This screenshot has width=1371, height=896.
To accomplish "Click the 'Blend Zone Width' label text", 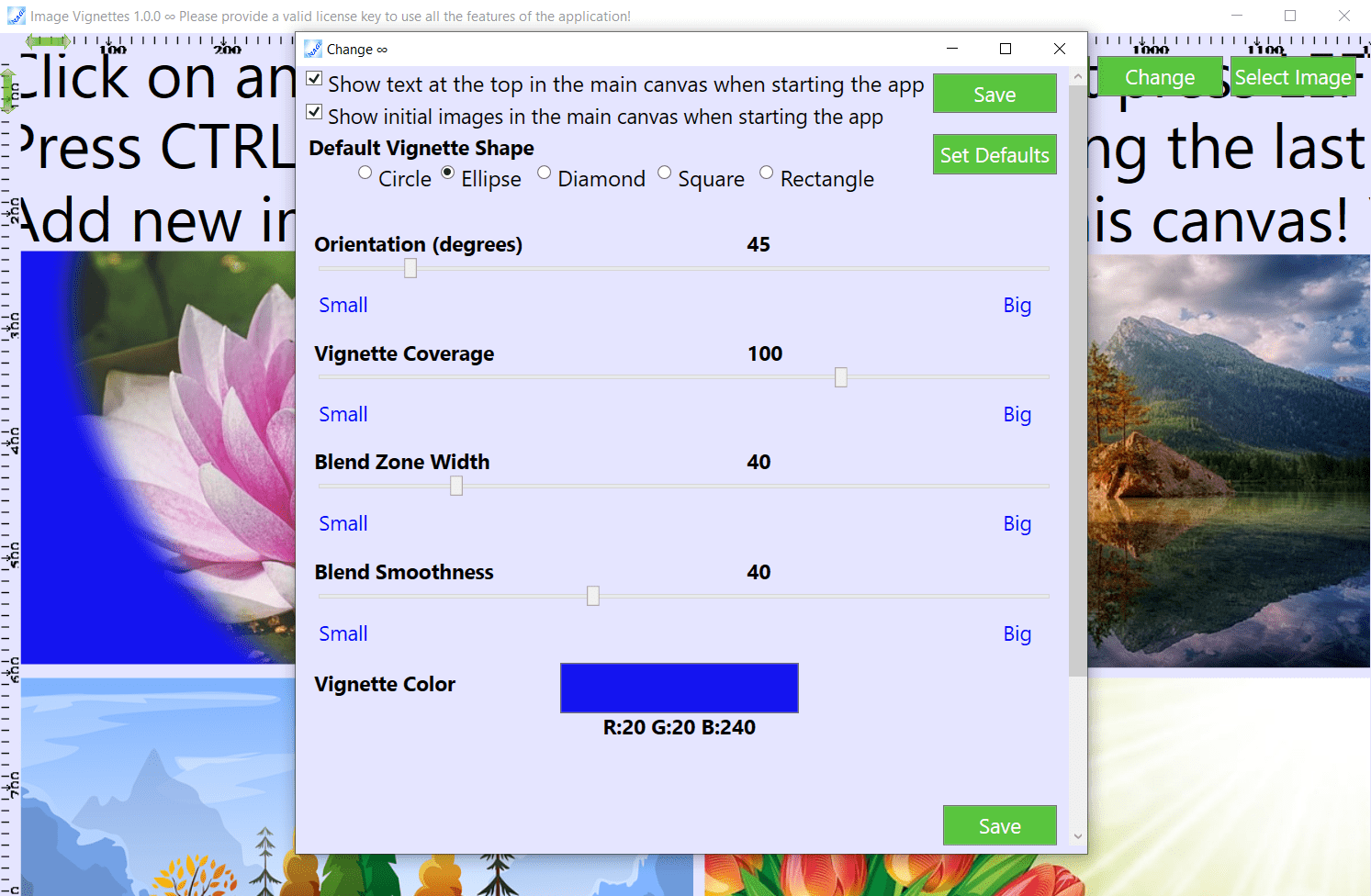I will (402, 462).
